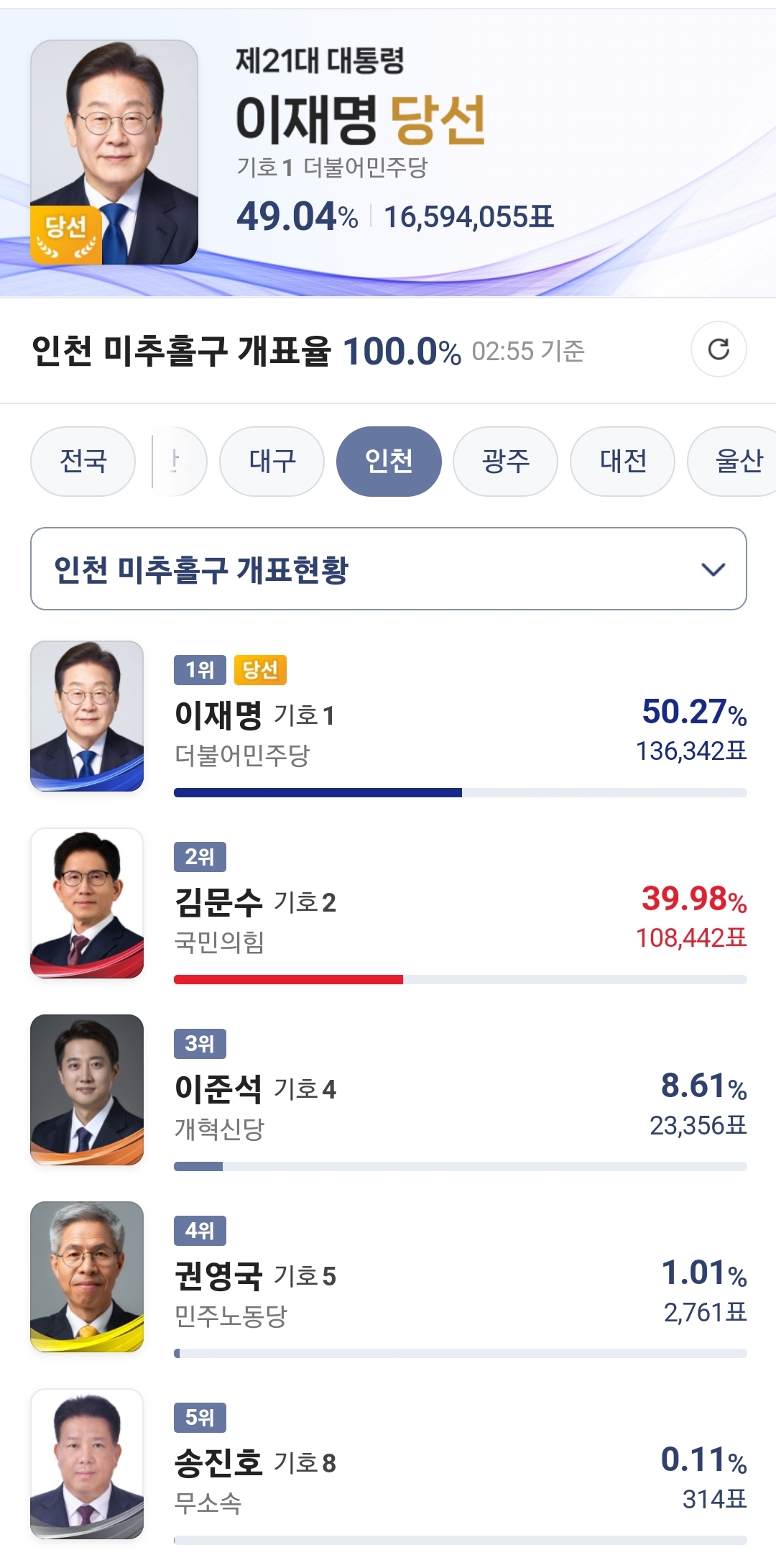The height and width of the screenshot is (1568, 776).
Task: Select the 전국 region tab
Action: point(83,462)
